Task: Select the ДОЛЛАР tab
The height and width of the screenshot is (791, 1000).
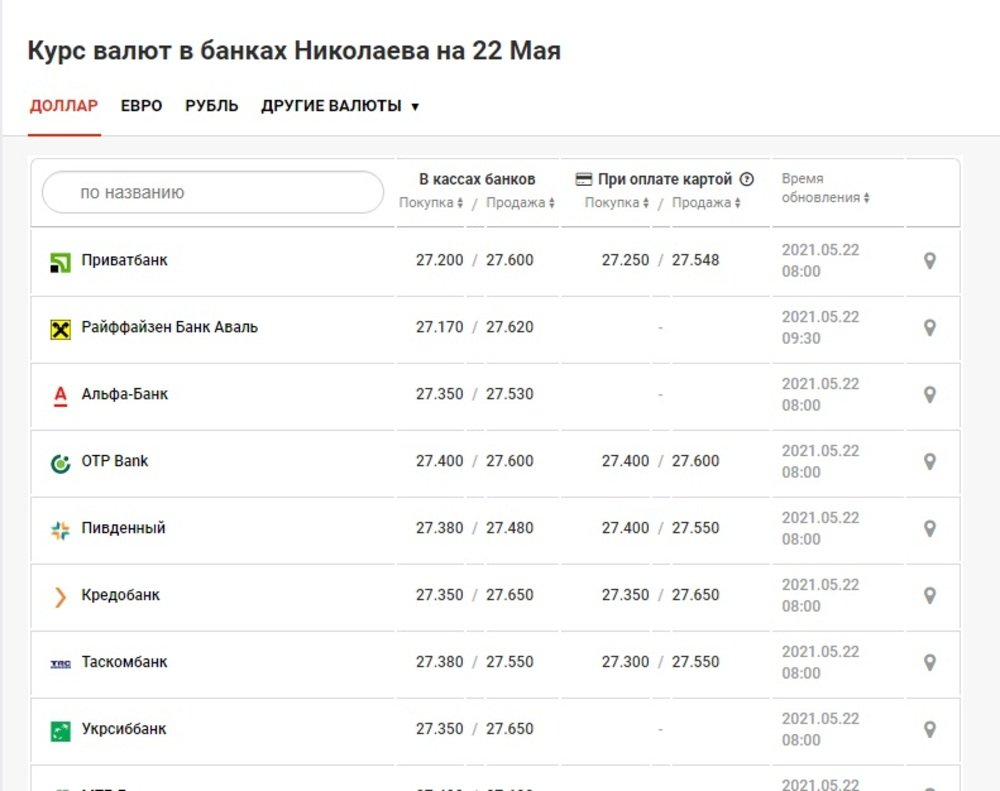Action: tap(64, 106)
